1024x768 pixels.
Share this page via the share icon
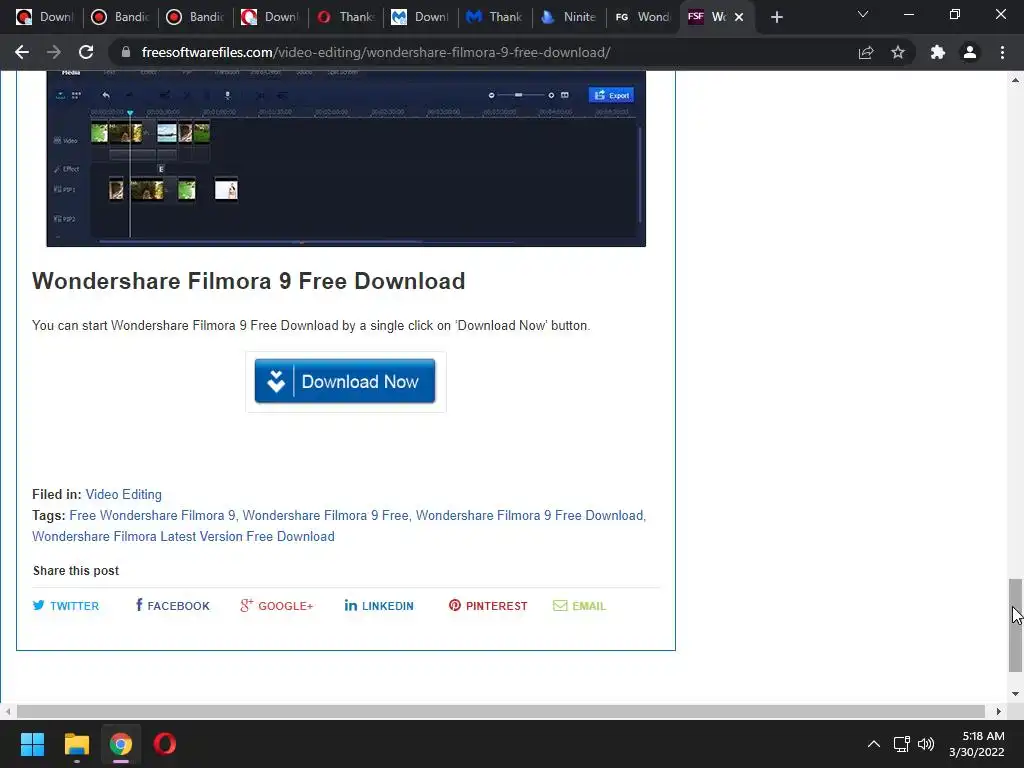point(866,52)
